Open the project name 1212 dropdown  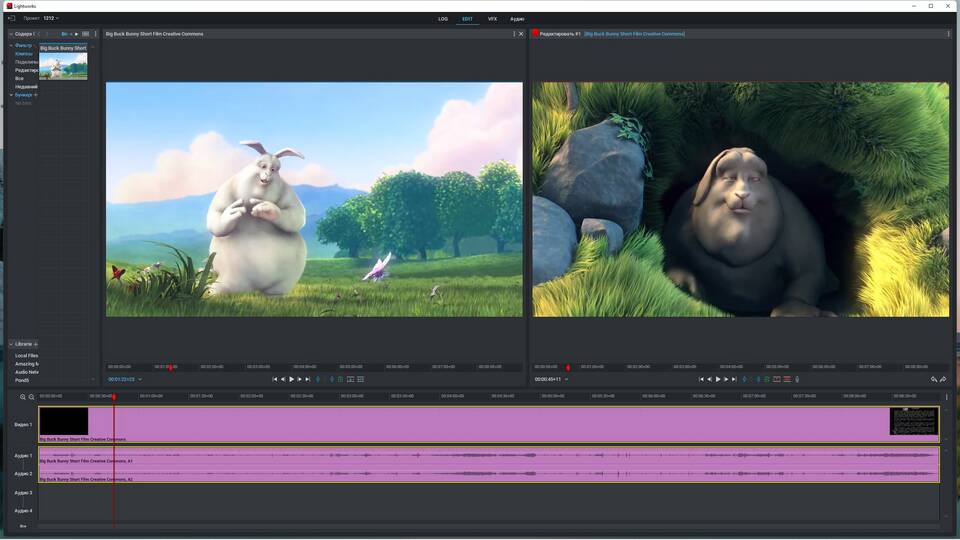[50, 18]
